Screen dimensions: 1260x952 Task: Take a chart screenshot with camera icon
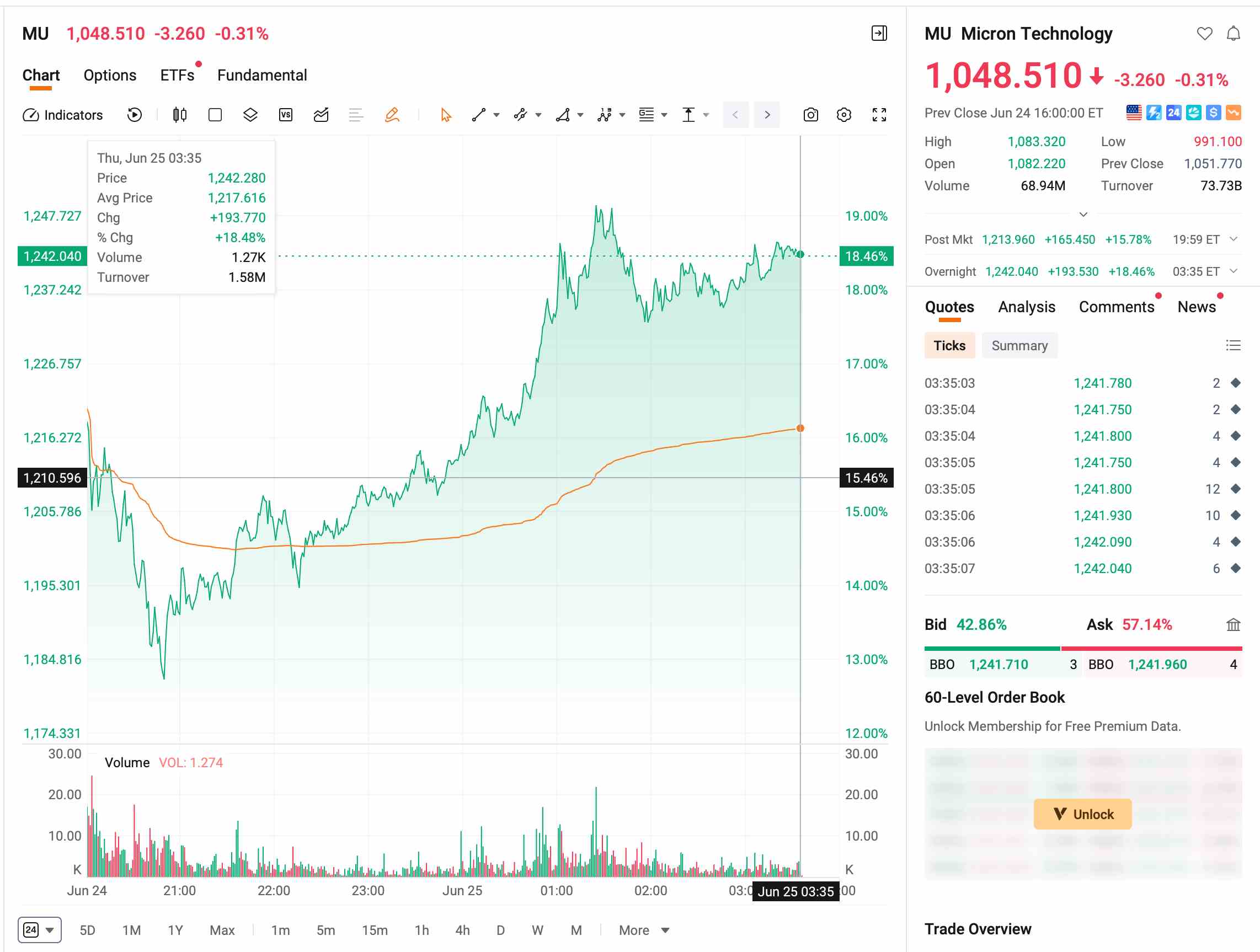click(x=810, y=115)
